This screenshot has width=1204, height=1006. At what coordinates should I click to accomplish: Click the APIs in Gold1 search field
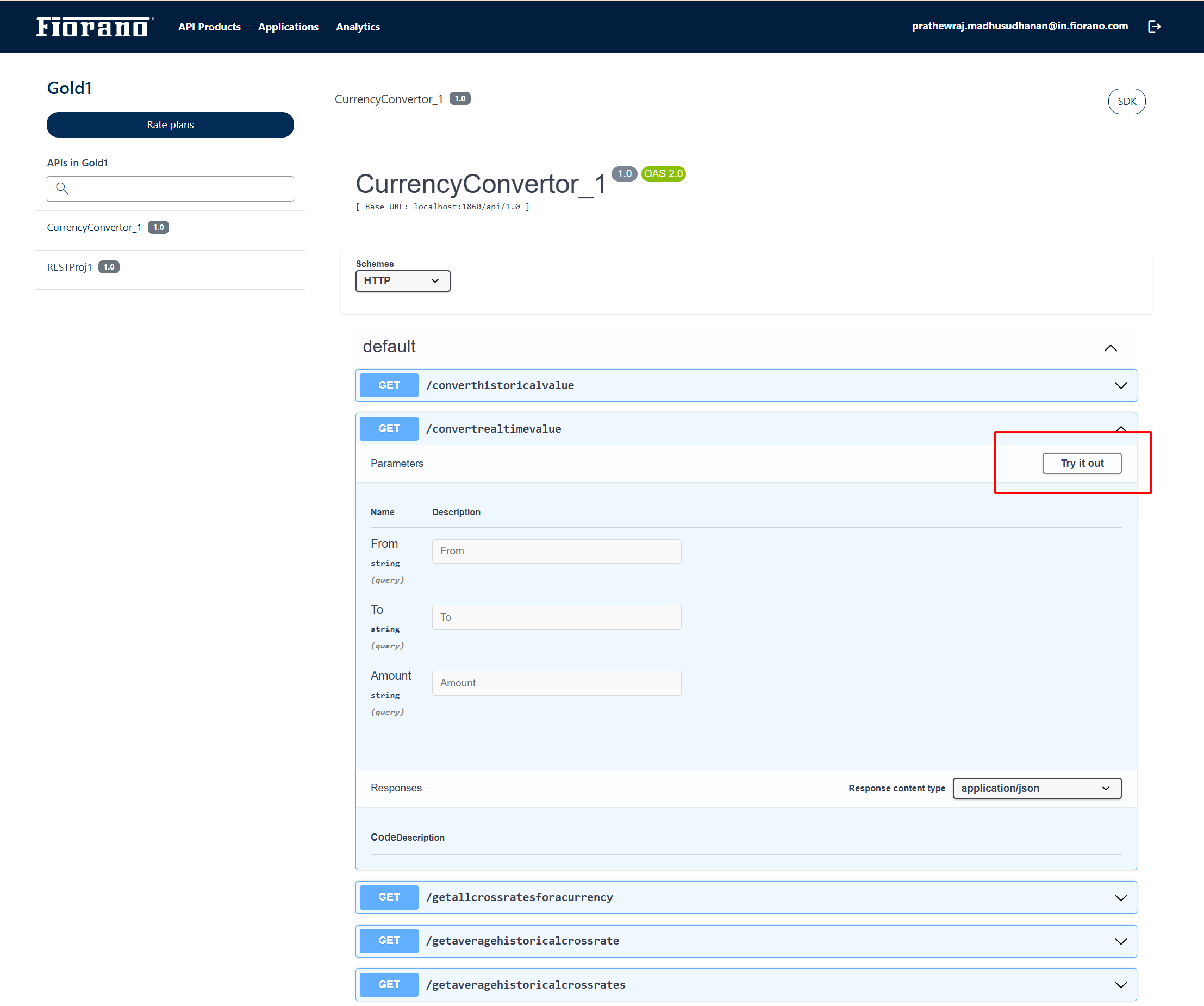coord(170,189)
